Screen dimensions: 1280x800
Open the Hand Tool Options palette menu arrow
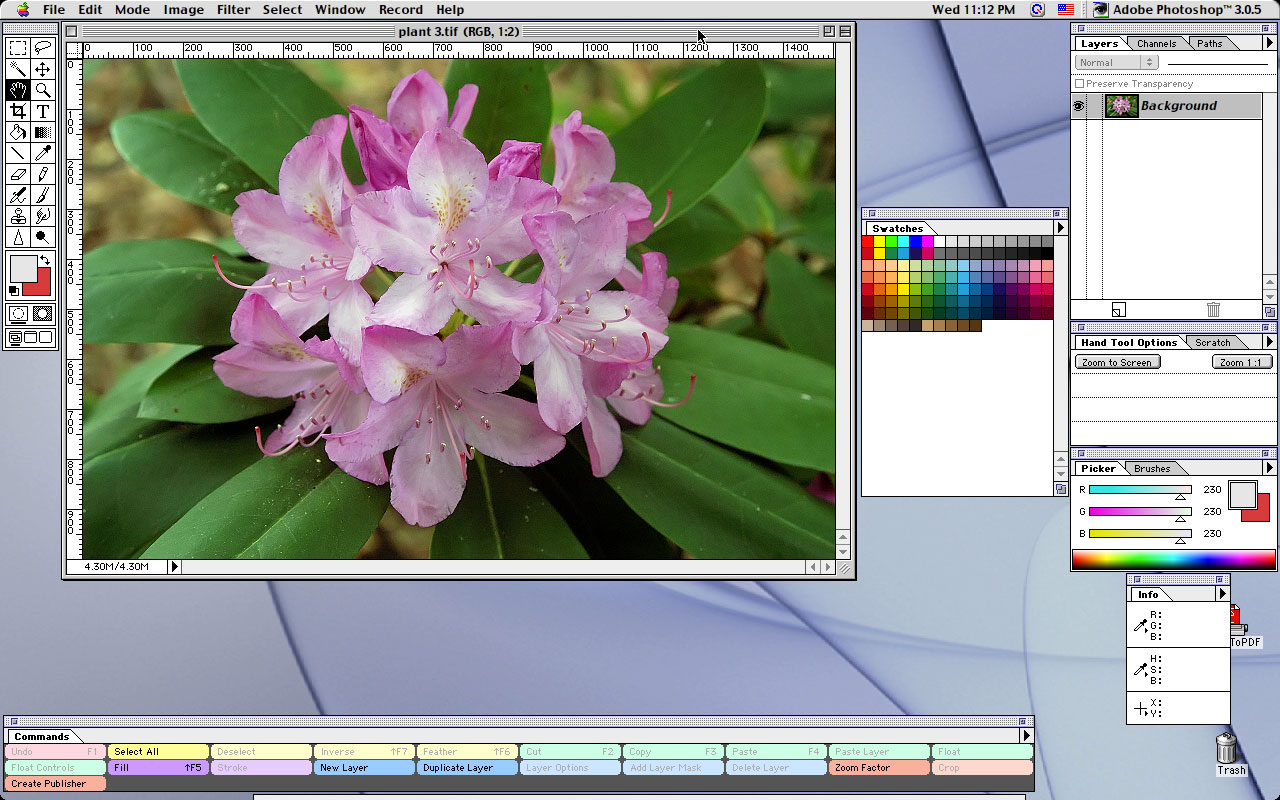pyautogui.click(x=1269, y=342)
